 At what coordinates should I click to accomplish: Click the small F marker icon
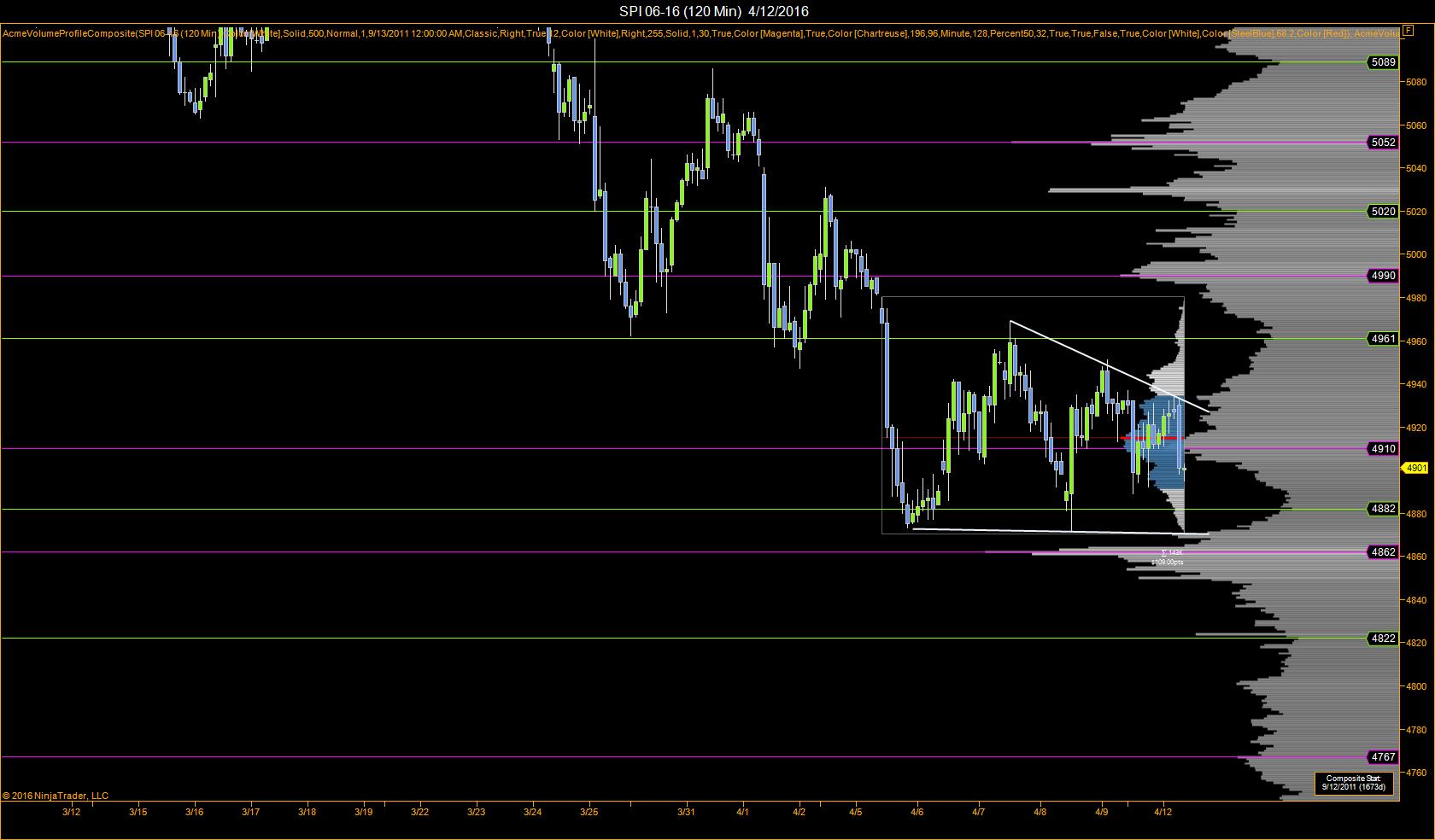[1409, 30]
